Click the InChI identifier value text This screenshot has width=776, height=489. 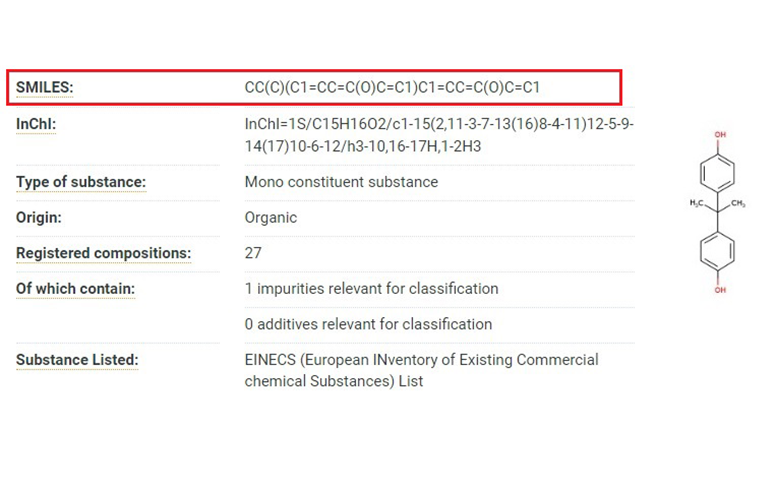[439, 135]
